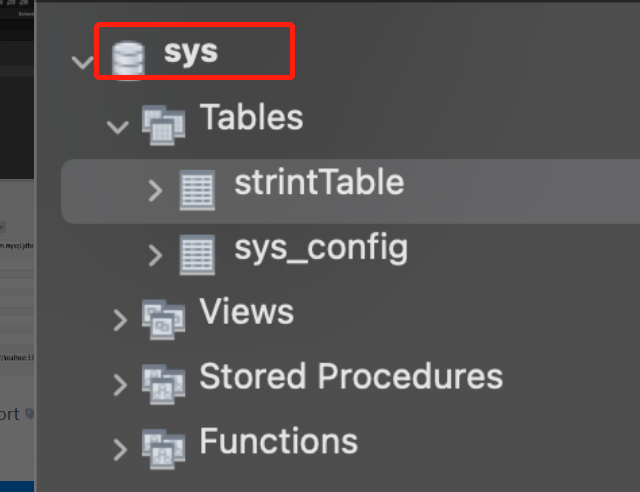Select the sys_config table name
The width and height of the screenshot is (640, 492).
[321, 249]
